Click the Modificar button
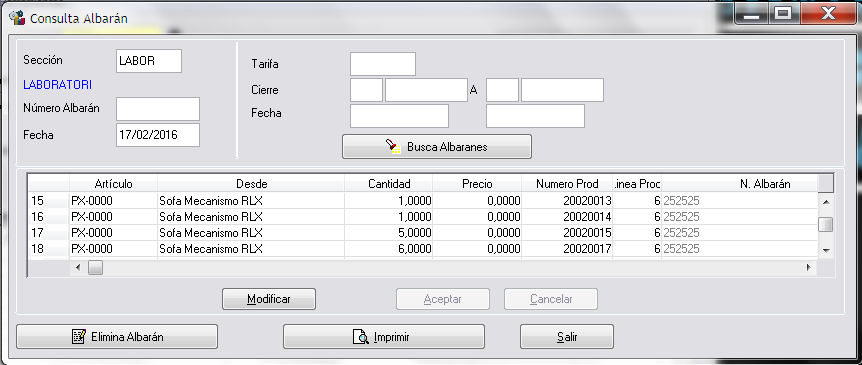Screen dimensions: 862x365 pos(269,300)
